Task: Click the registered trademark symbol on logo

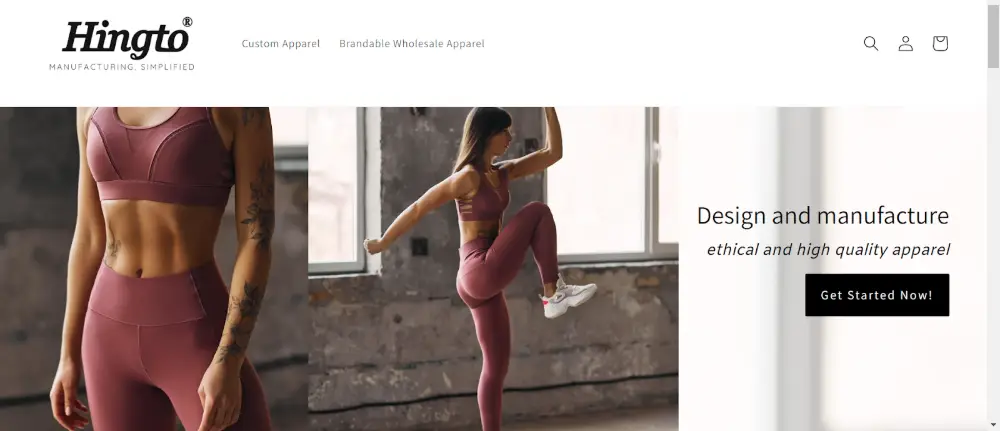Action: tap(187, 22)
